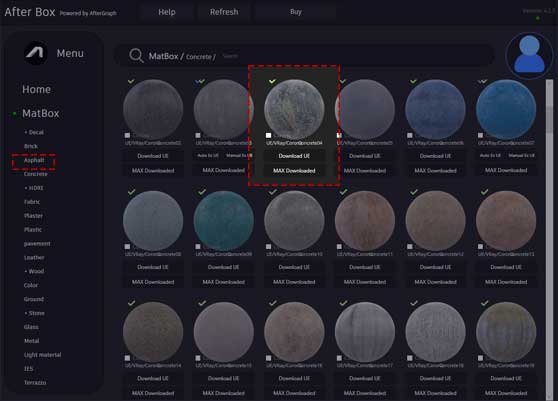Click the magnifying glass search icon
This screenshot has height=401, width=558.
click(x=136, y=56)
